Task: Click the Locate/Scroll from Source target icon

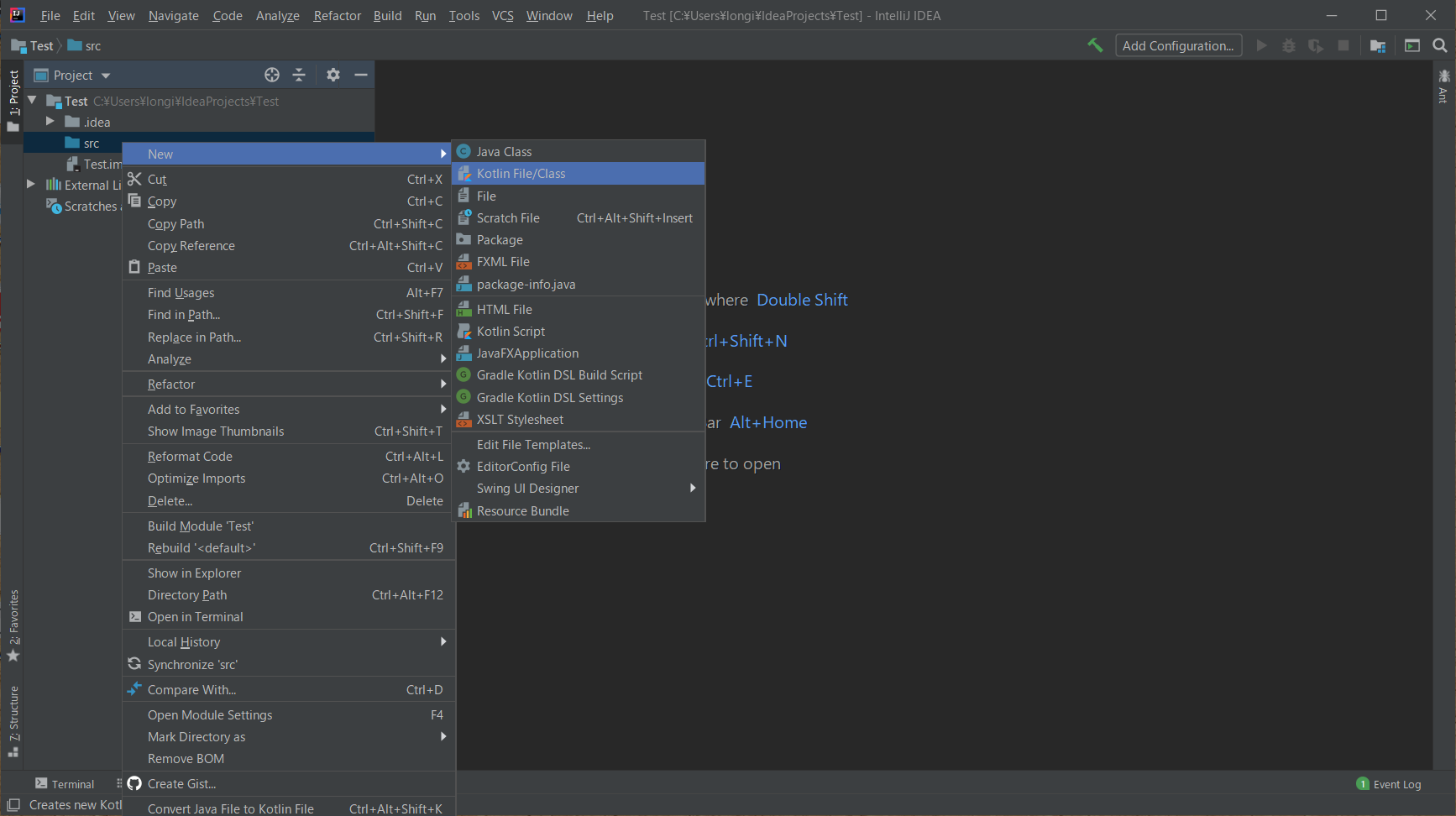Action: click(272, 75)
